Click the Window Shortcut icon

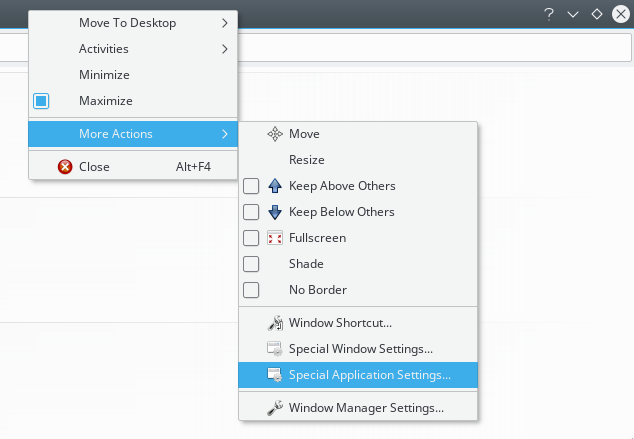pos(276,324)
